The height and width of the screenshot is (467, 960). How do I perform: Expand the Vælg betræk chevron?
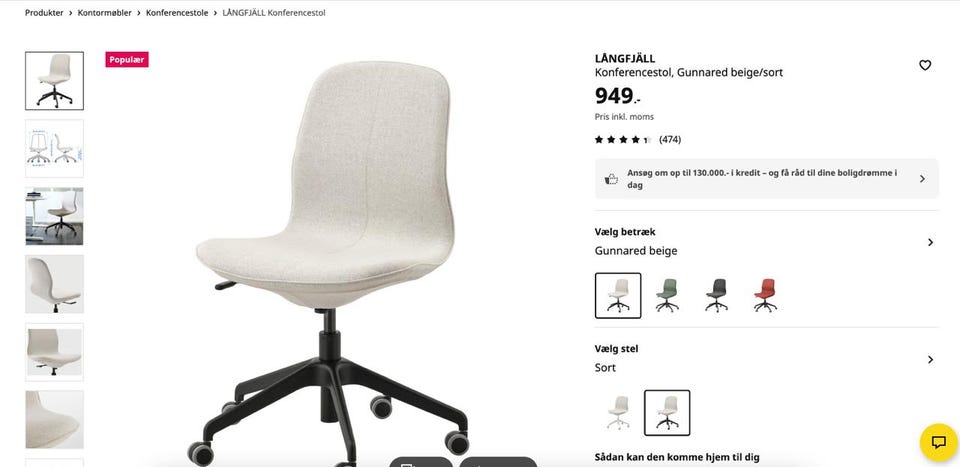point(930,242)
